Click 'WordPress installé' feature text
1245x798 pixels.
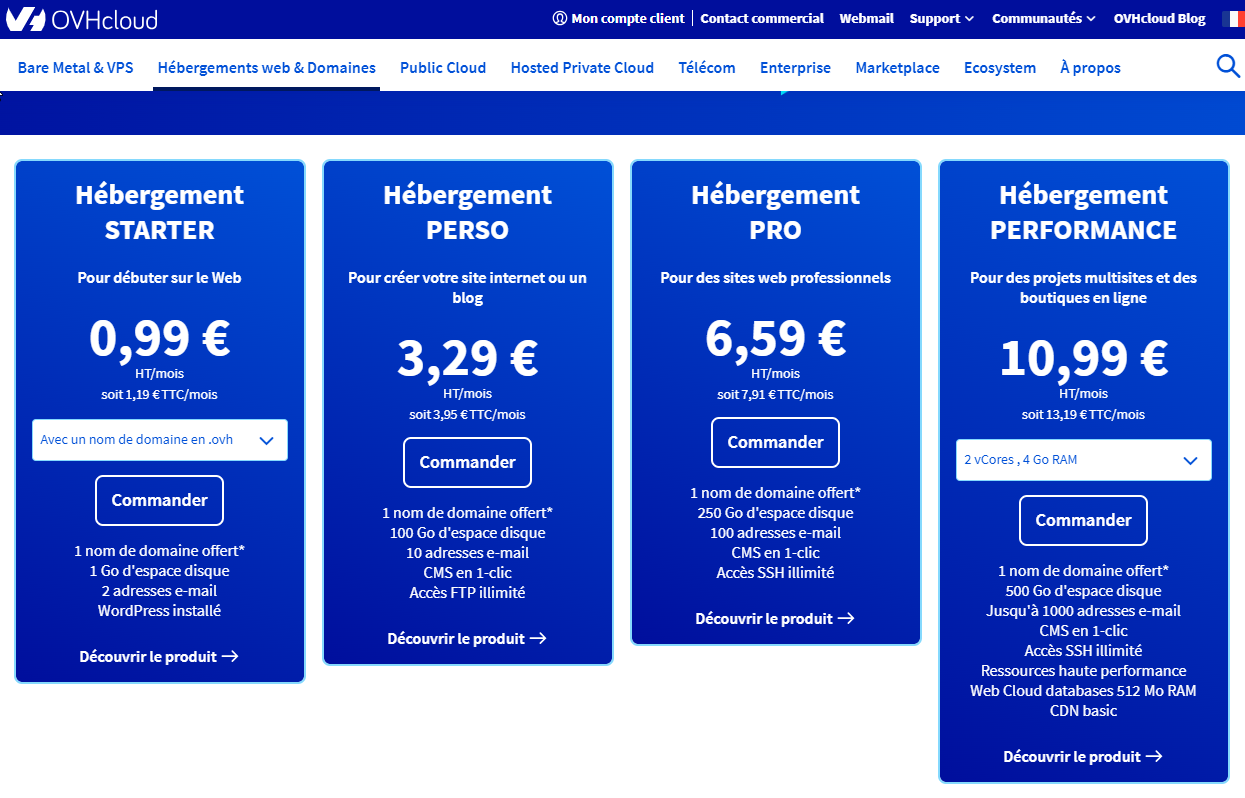pyautogui.click(x=159, y=611)
